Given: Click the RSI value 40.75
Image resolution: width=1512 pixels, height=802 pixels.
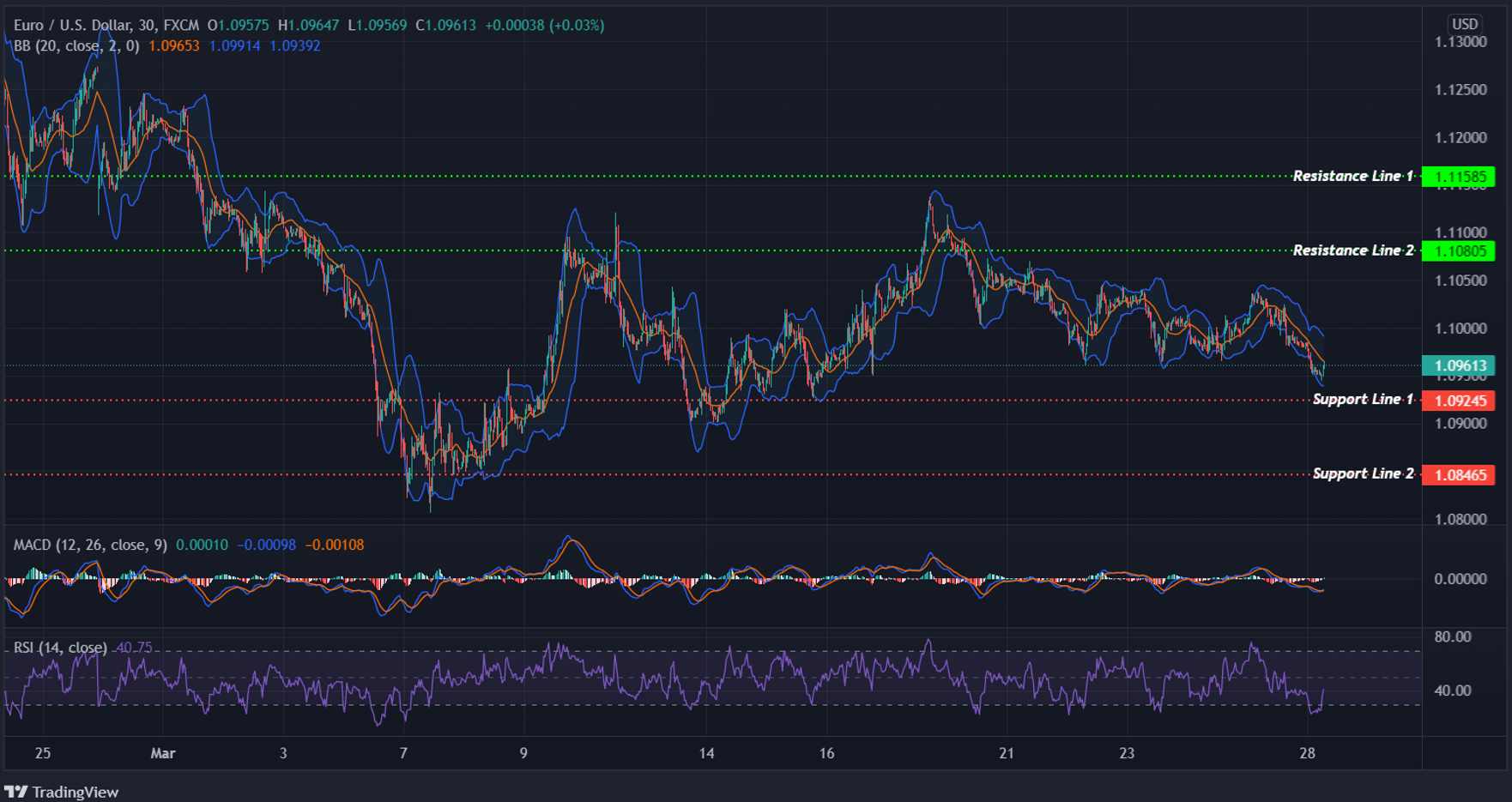Looking at the screenshot, I should [x=133, y=646].
